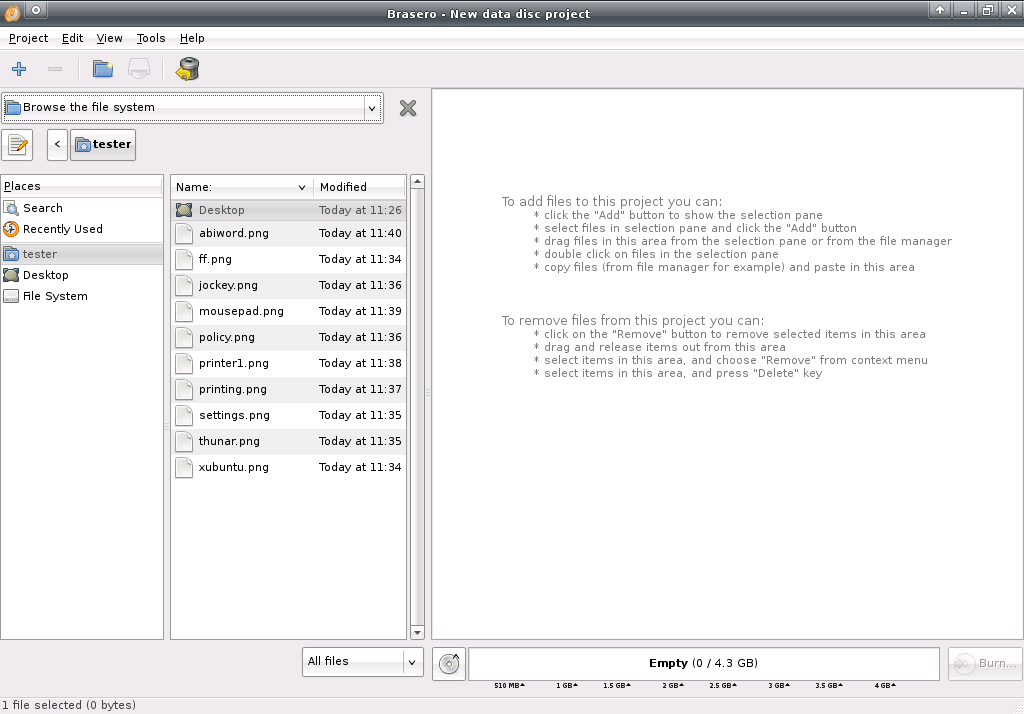Click the Empty (0 / 4.3 GB) capacity bar
The image size is (1024, 714).
point(703,664)
